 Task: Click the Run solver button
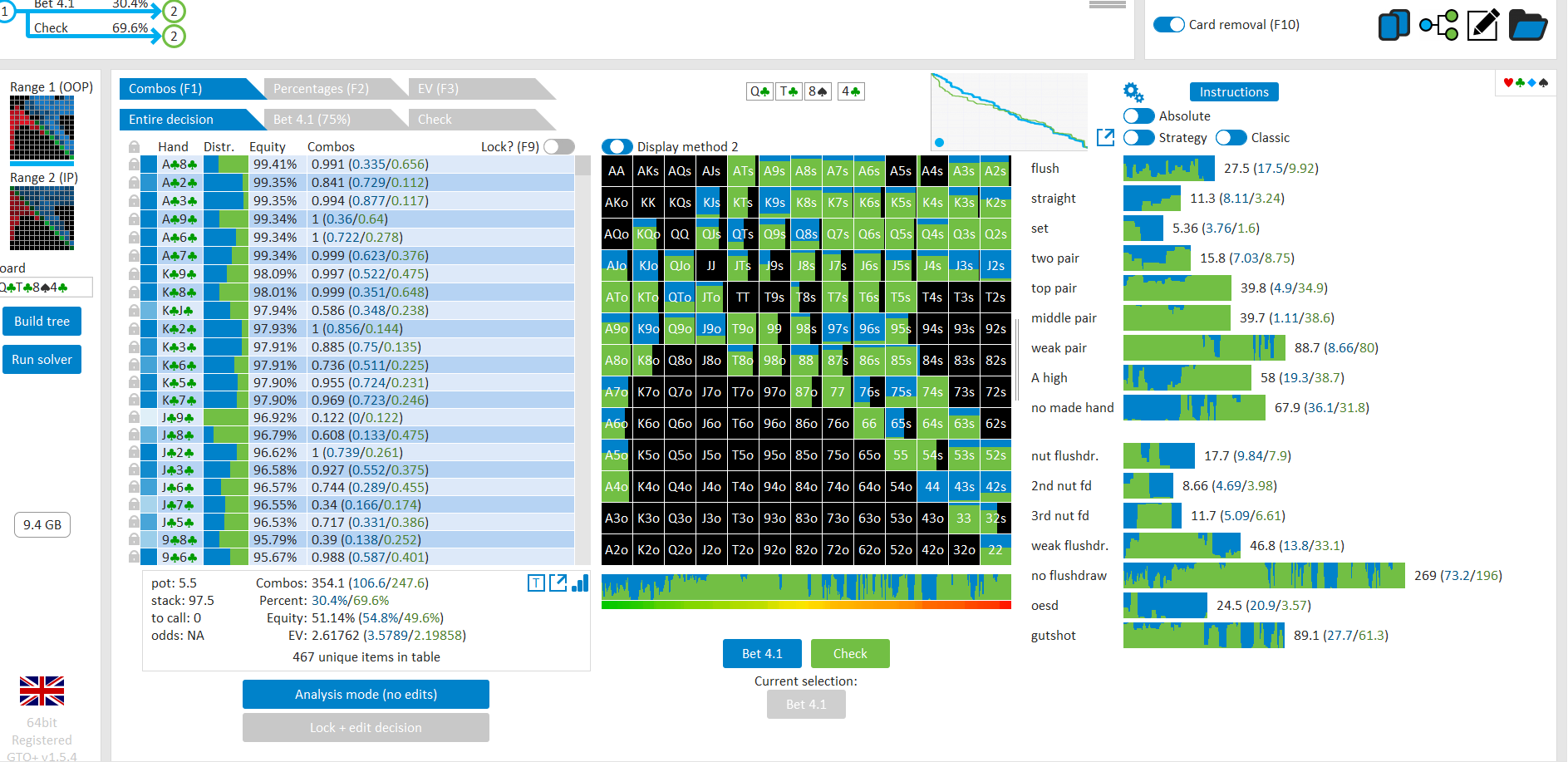[x=42, y=360]
